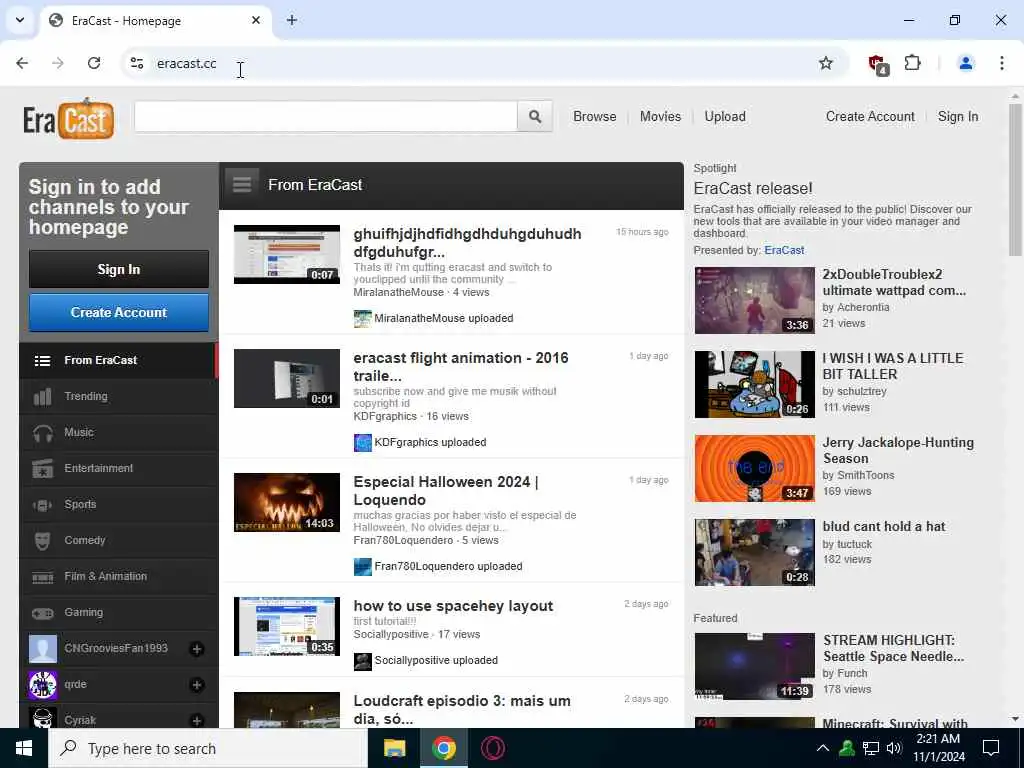This screenshot has height=768, width=1024.
Task: Open the Chrome profile avatar icon
Action: 965,63
